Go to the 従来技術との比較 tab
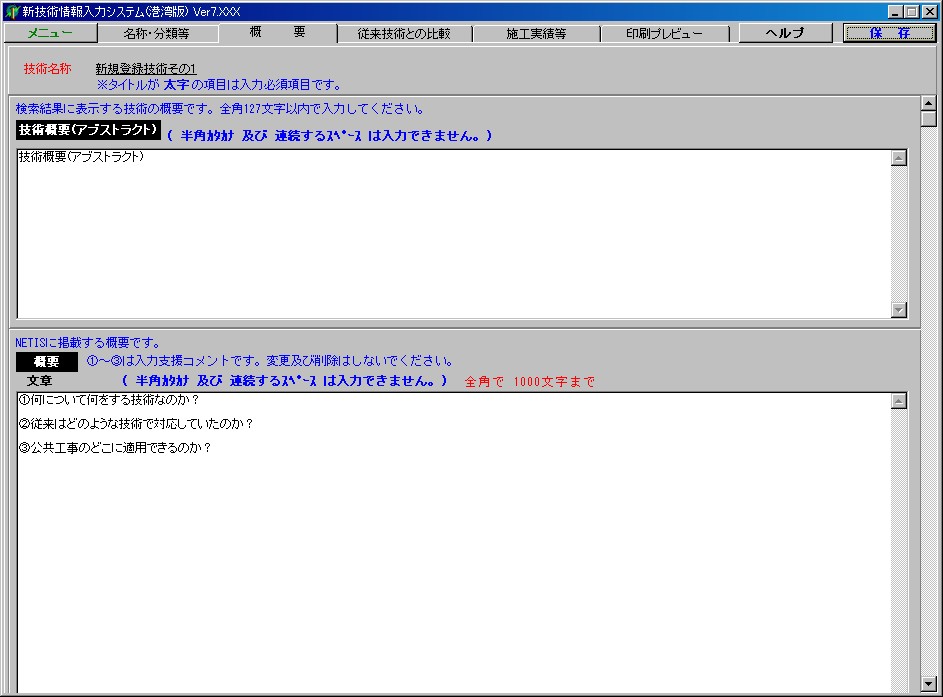The height and width of the screenshot is (697, 943). 404,33
